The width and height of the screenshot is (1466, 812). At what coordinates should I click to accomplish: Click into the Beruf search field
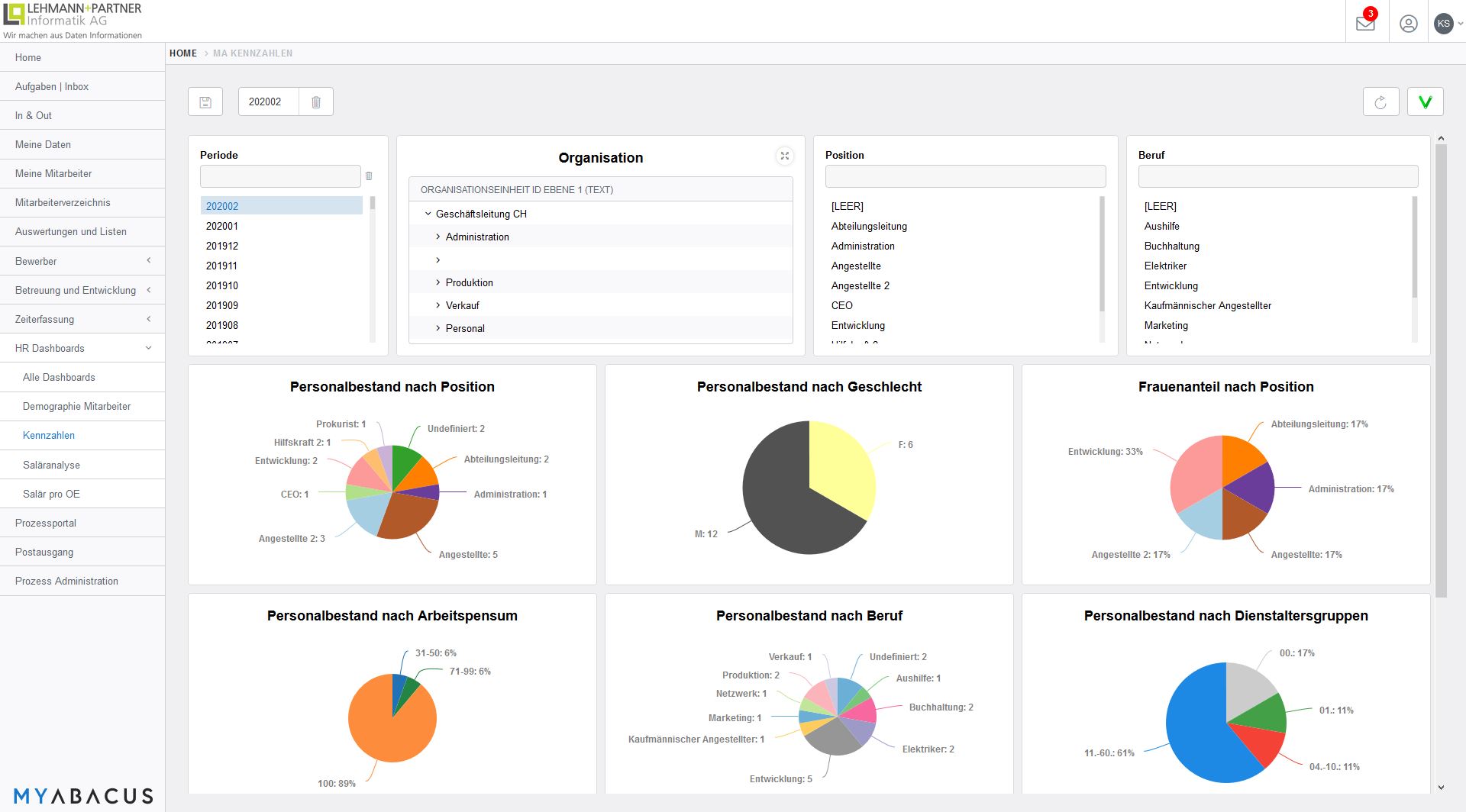pos(1278,176)
